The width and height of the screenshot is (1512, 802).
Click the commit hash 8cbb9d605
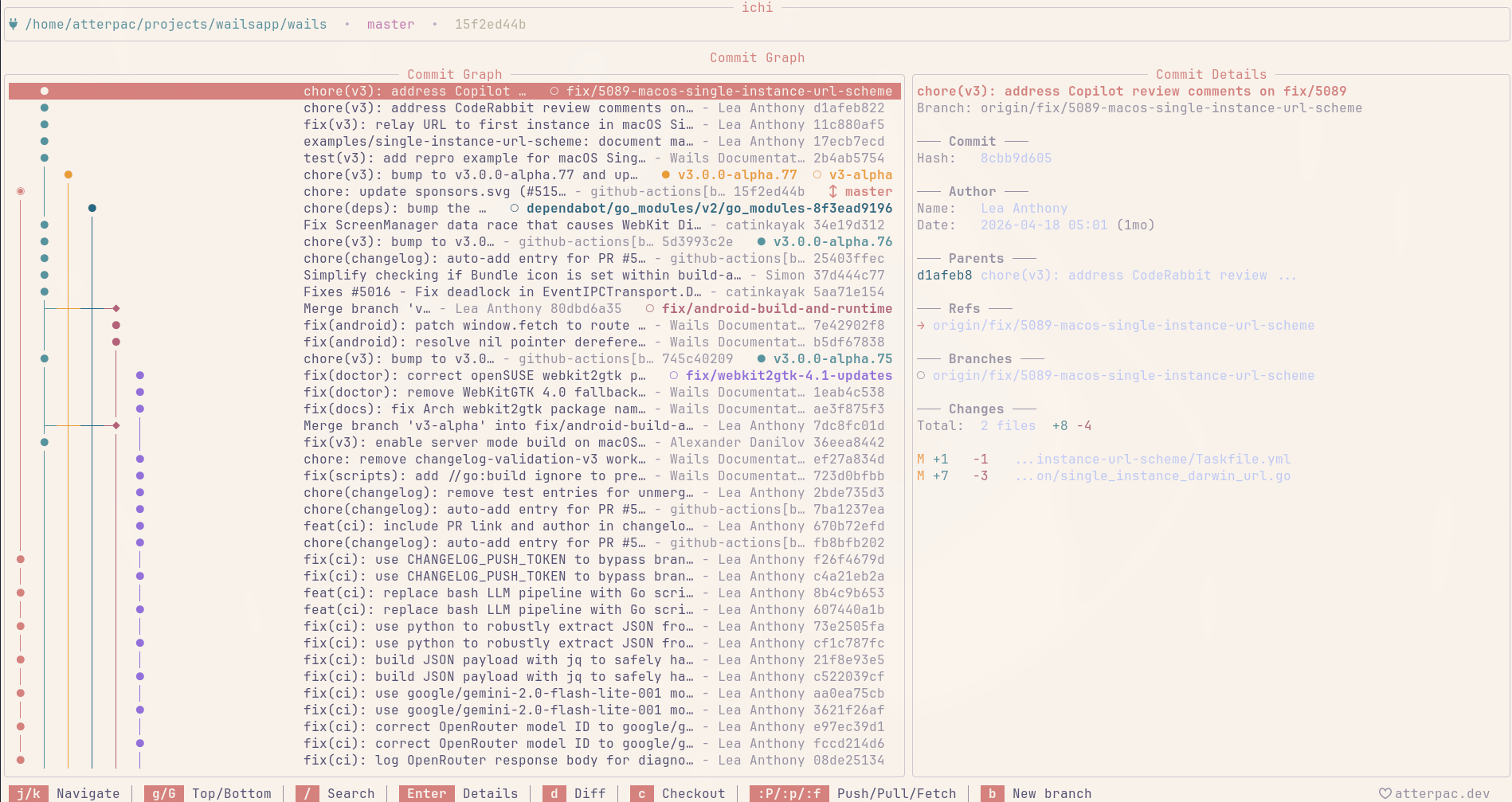tap(1016, 158)
